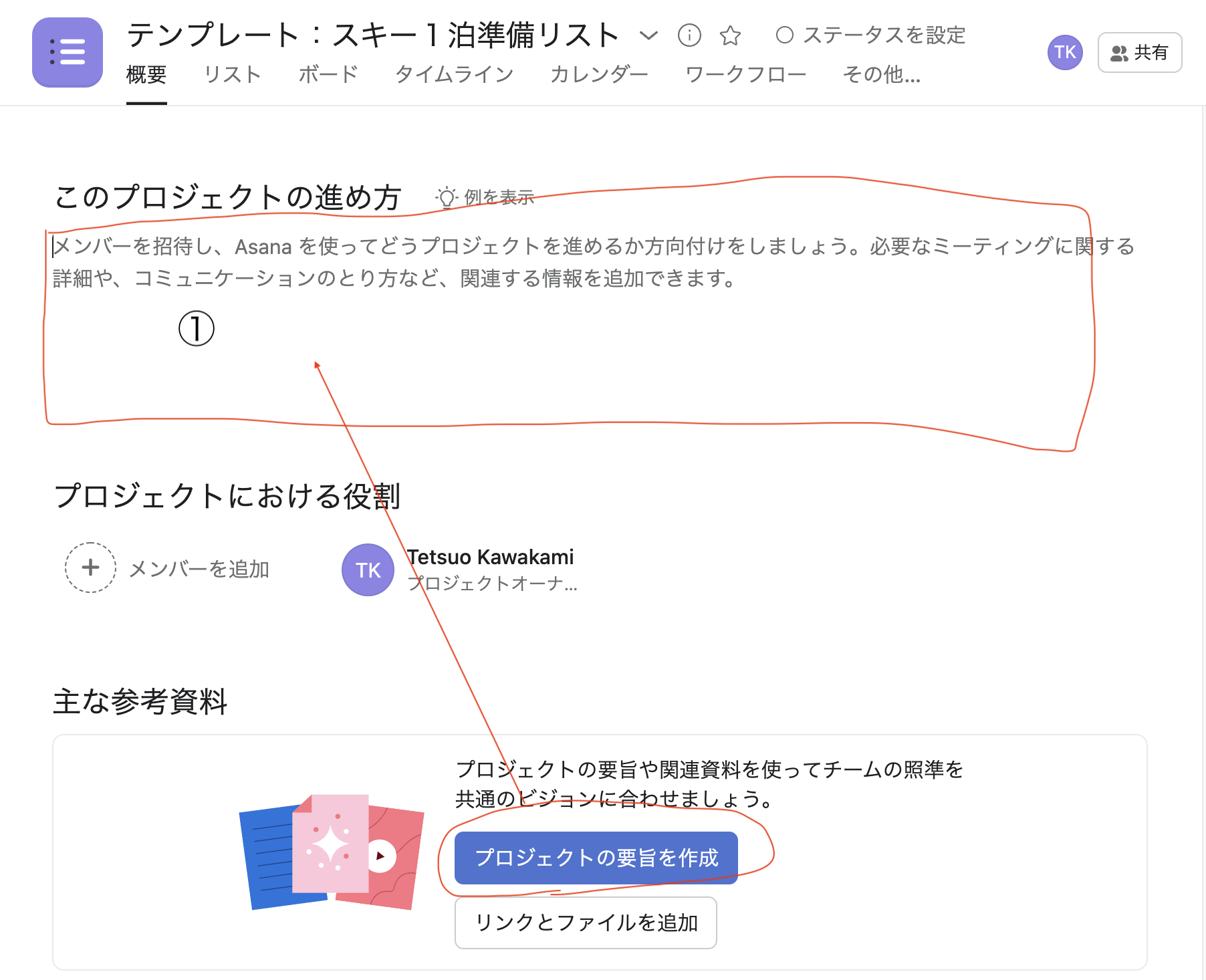Open project details info icon

689,35
